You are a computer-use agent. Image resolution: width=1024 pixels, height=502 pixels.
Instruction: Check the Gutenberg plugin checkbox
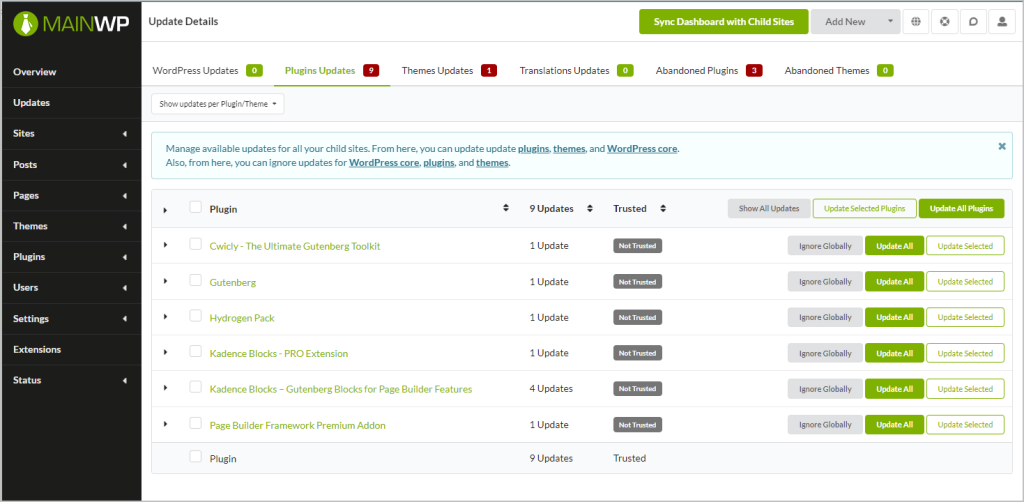pyautogui.click(x=195, y=281)
